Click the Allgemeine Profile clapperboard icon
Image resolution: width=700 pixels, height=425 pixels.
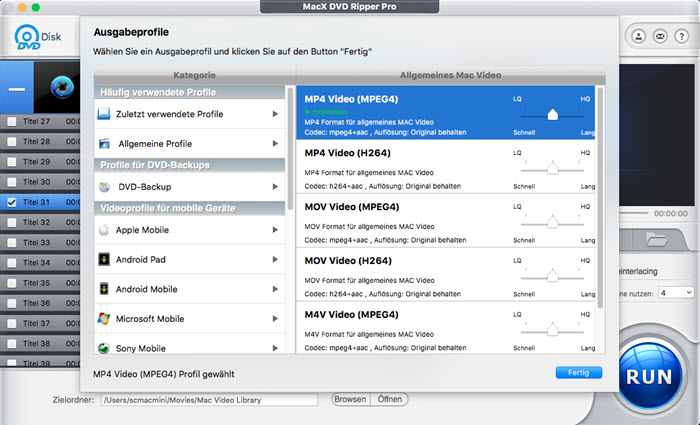(x=104, y=143)
